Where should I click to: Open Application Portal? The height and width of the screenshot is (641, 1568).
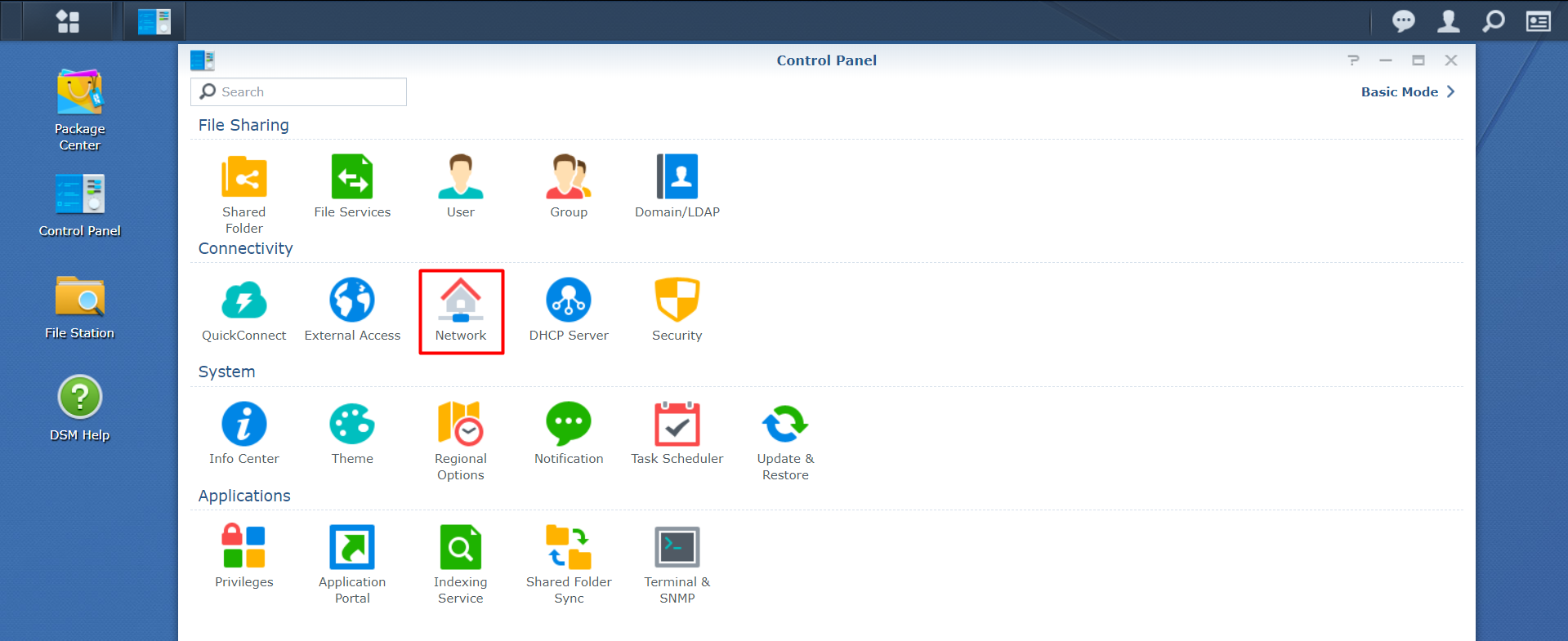tap(352, 564)
